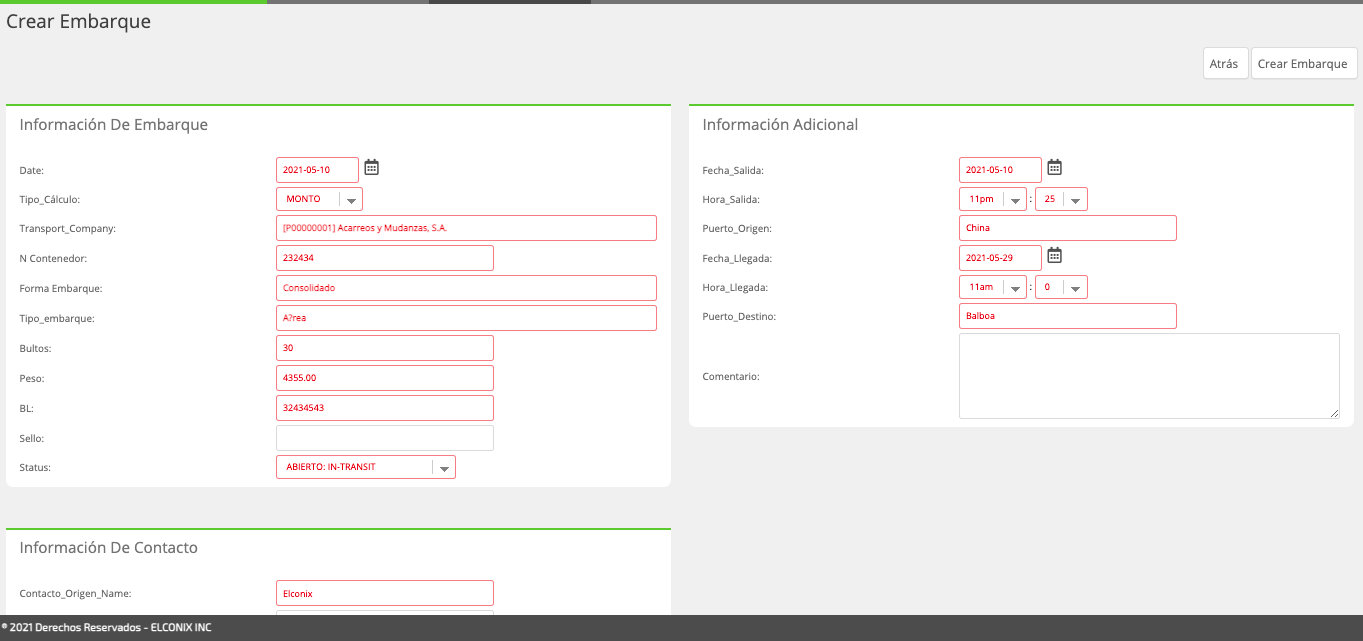Click the Información Adicional heading

click(780, 125)
